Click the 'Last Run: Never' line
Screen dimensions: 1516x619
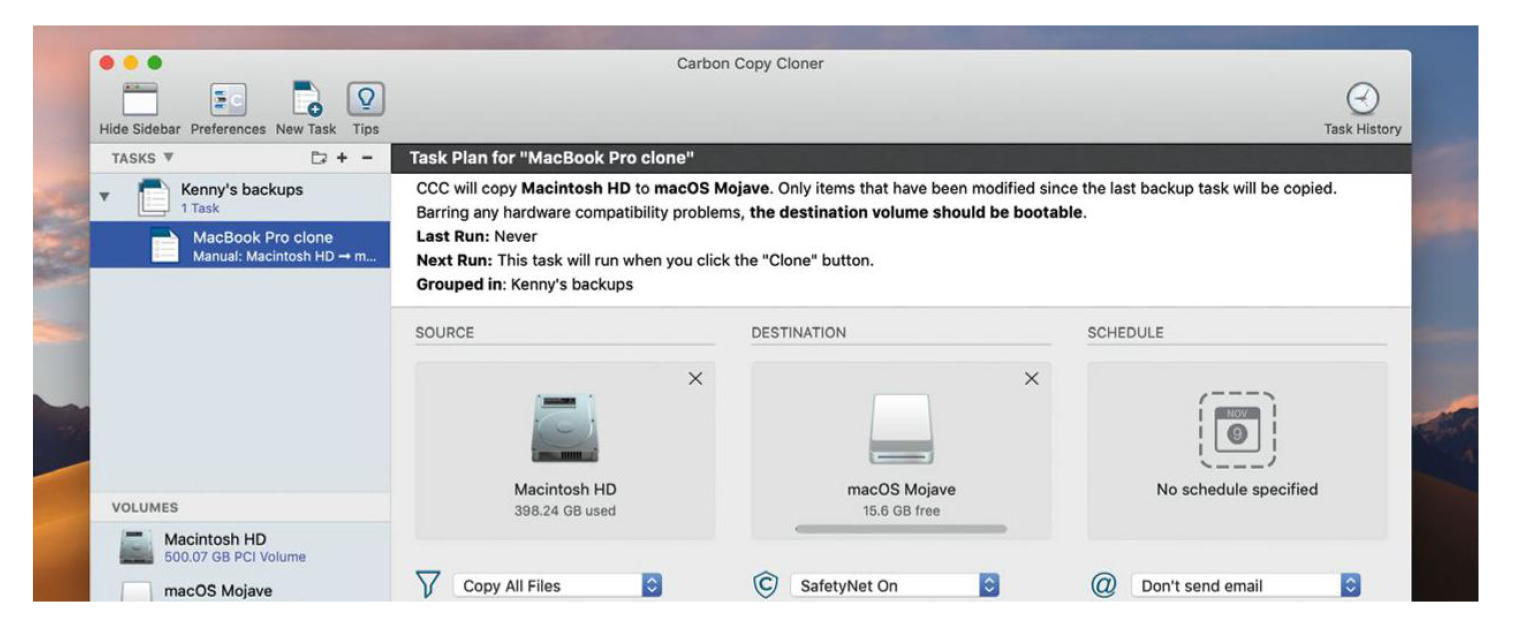click(477, 237)
